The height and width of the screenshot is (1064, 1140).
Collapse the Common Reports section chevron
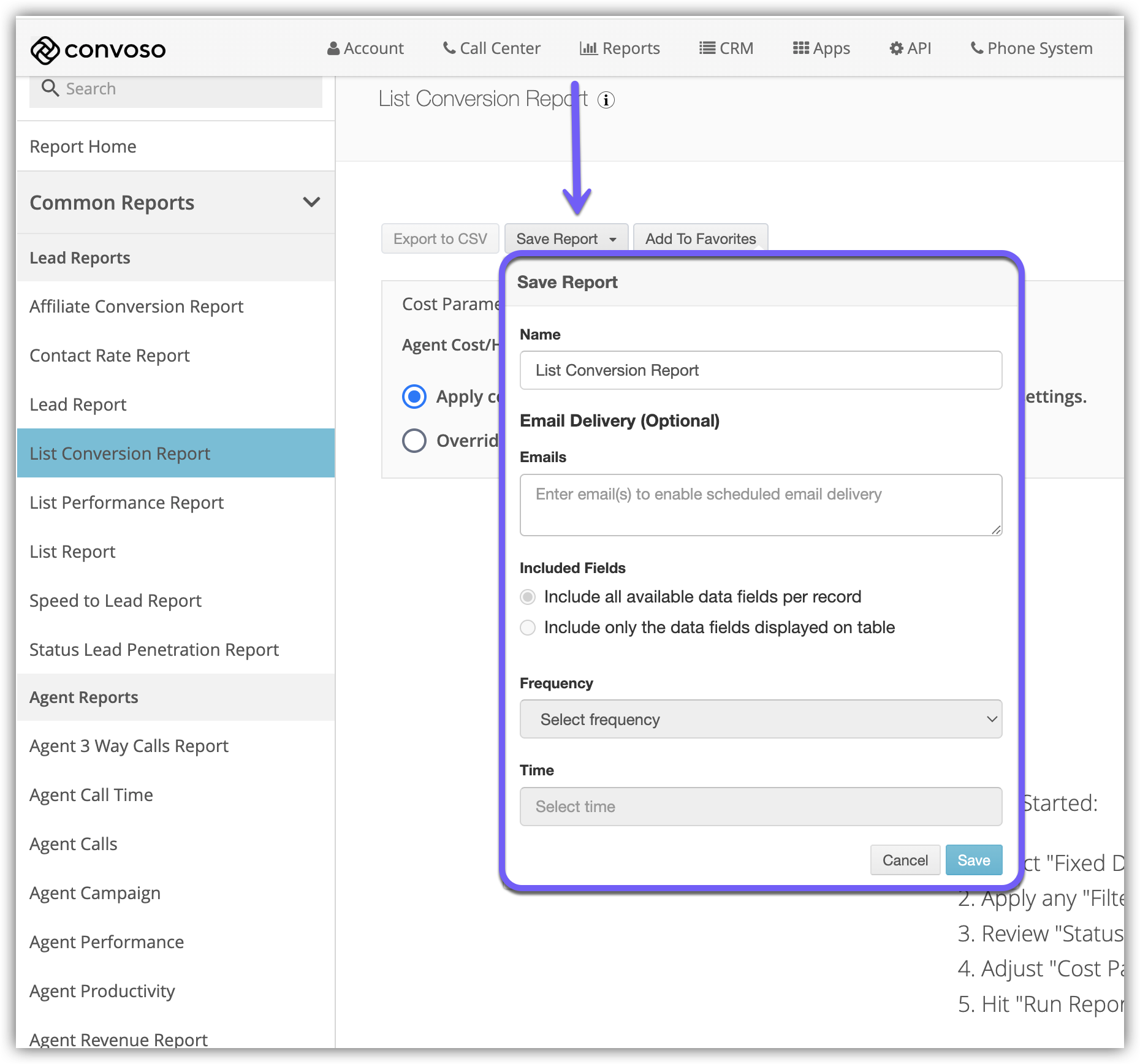(x=311, y=202)
